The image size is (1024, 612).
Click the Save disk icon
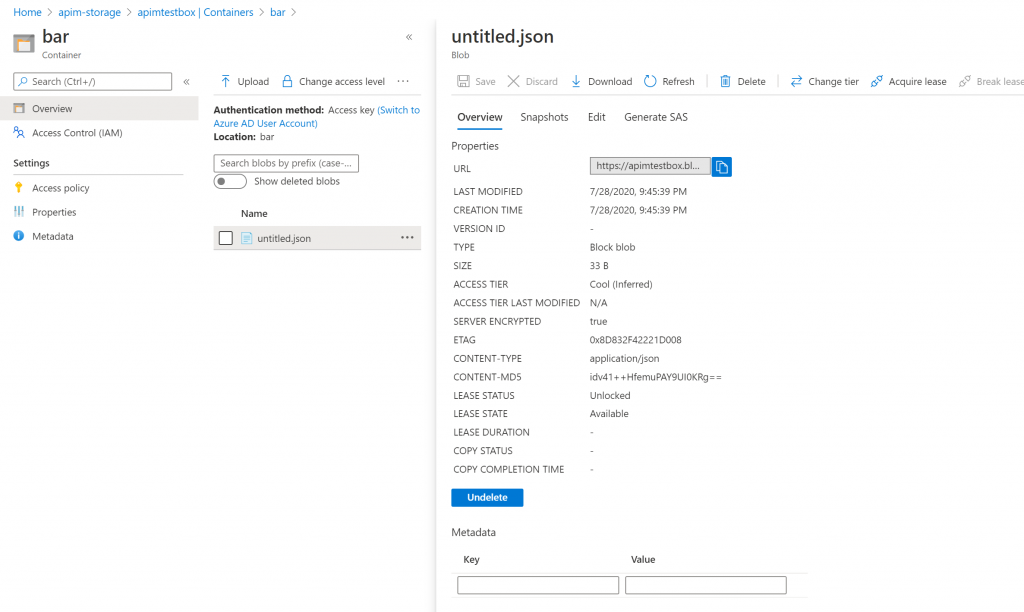pos(463,81)
